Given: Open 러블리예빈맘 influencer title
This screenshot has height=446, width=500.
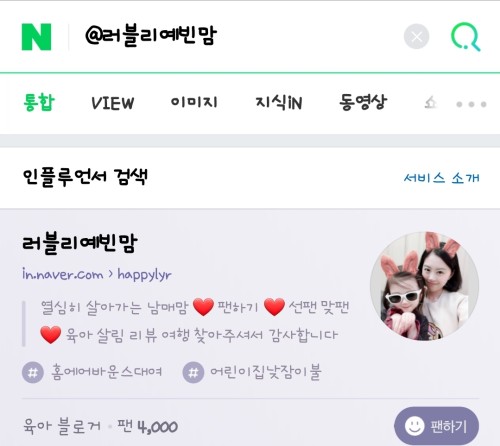Looking at the screenshot, I should tap(80, 243).
